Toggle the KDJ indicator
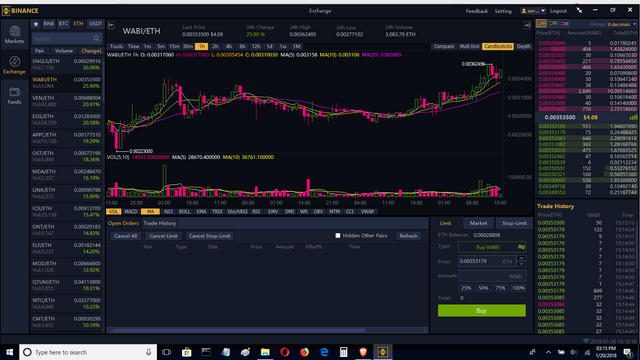Viewport: 640px width, 360px height. (168, 211)
